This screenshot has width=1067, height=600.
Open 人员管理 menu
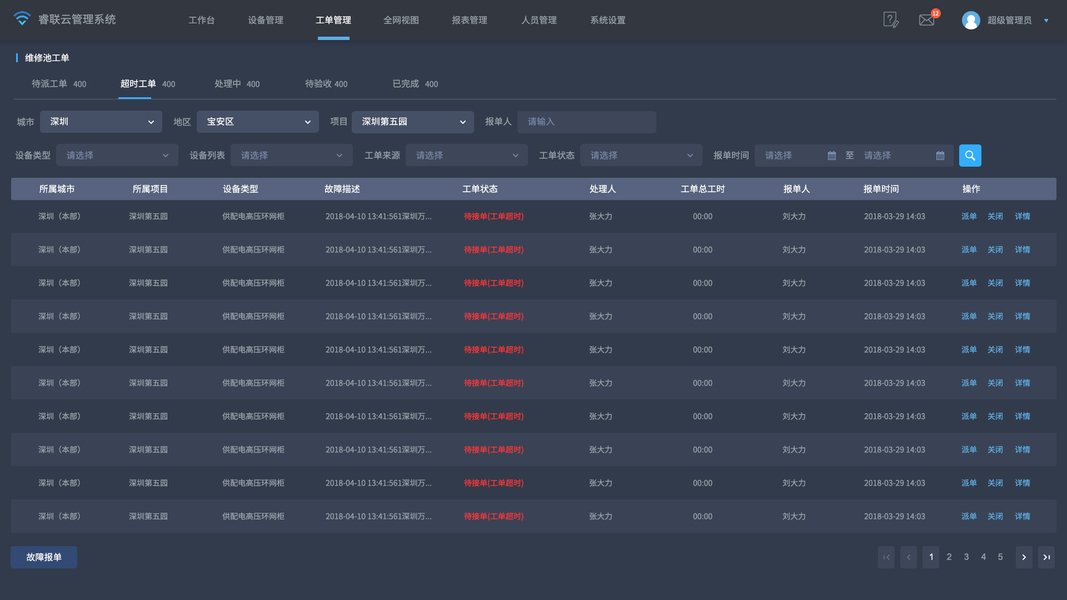[538, 20]
